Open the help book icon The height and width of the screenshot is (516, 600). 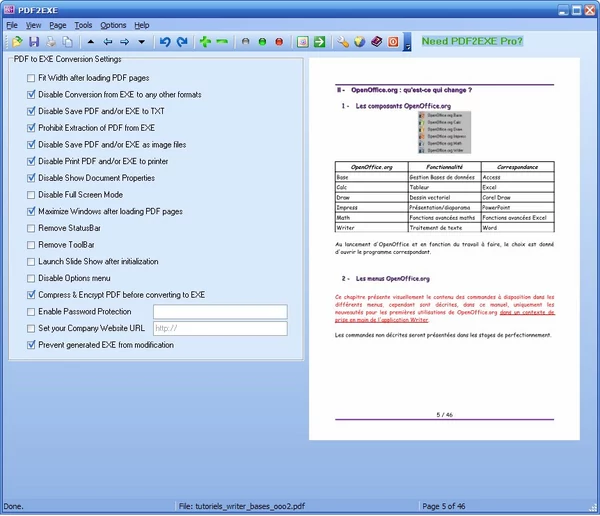[x=377, y=41]
